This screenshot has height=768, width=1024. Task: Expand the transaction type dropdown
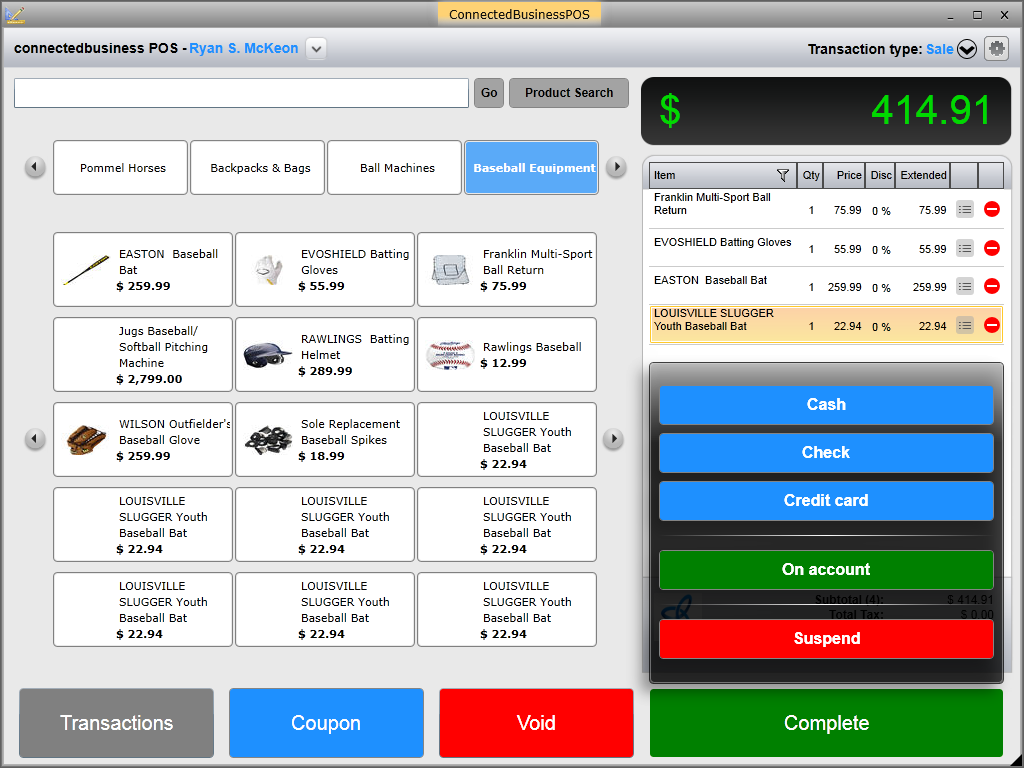967,49
